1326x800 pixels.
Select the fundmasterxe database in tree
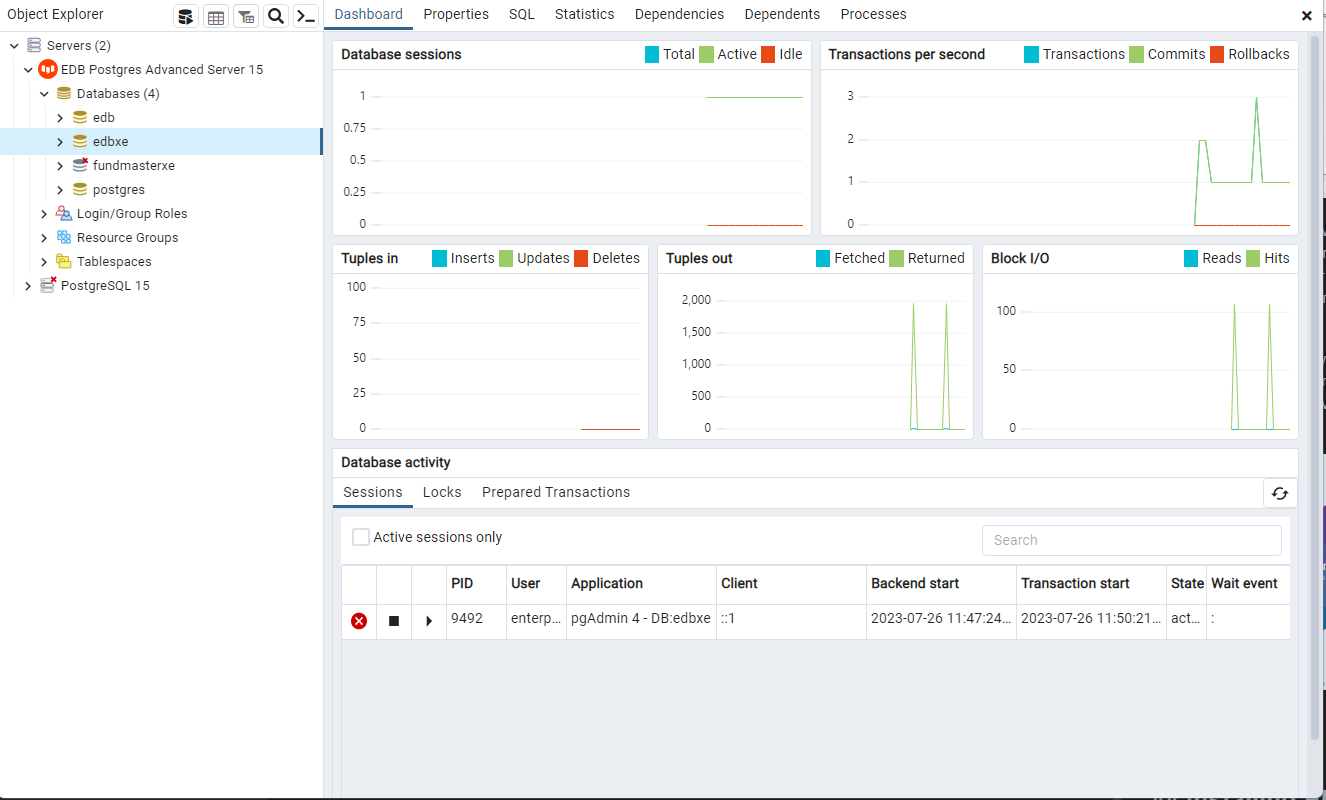point(133,166)
